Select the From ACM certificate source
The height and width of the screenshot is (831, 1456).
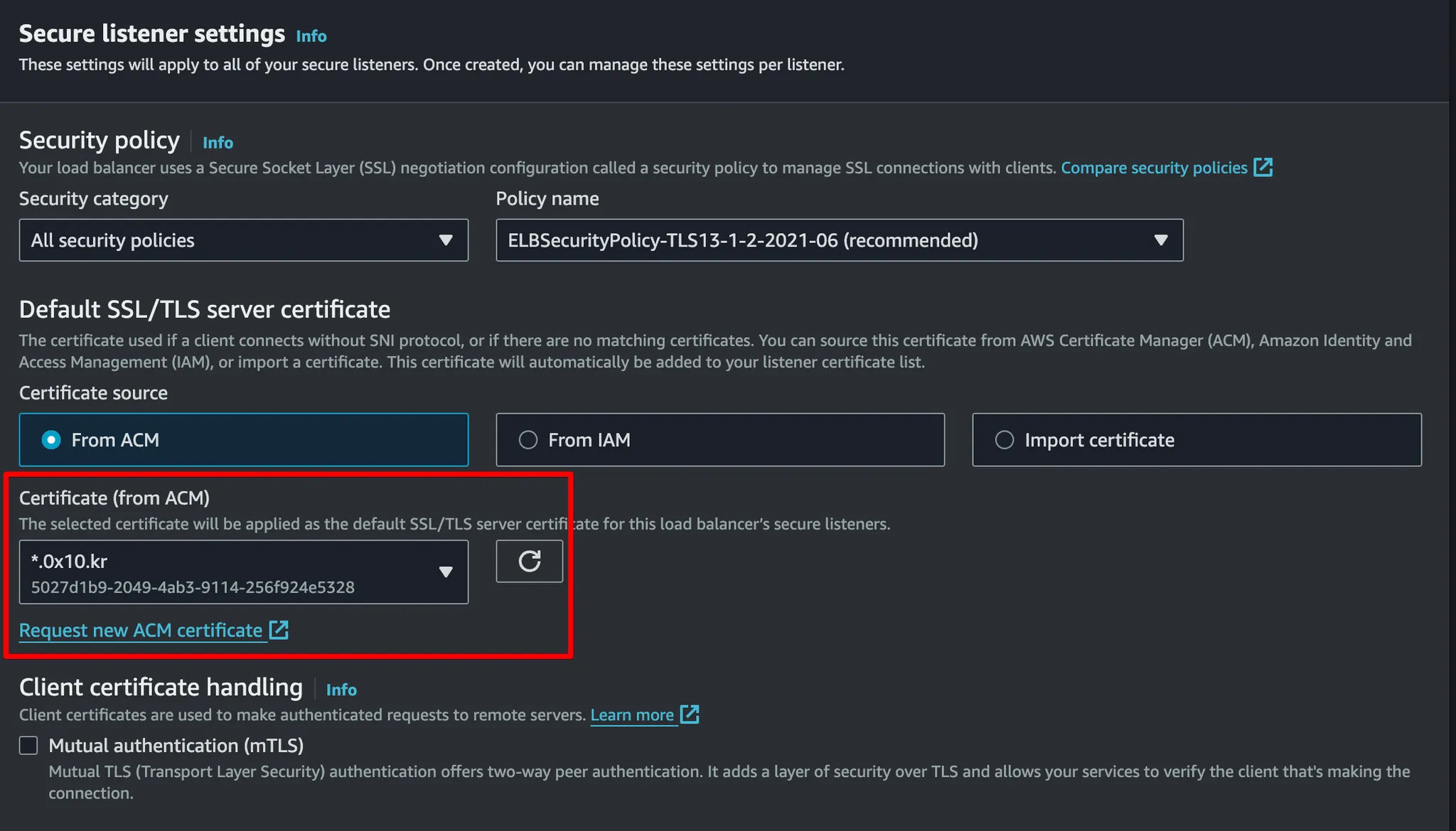51,440
